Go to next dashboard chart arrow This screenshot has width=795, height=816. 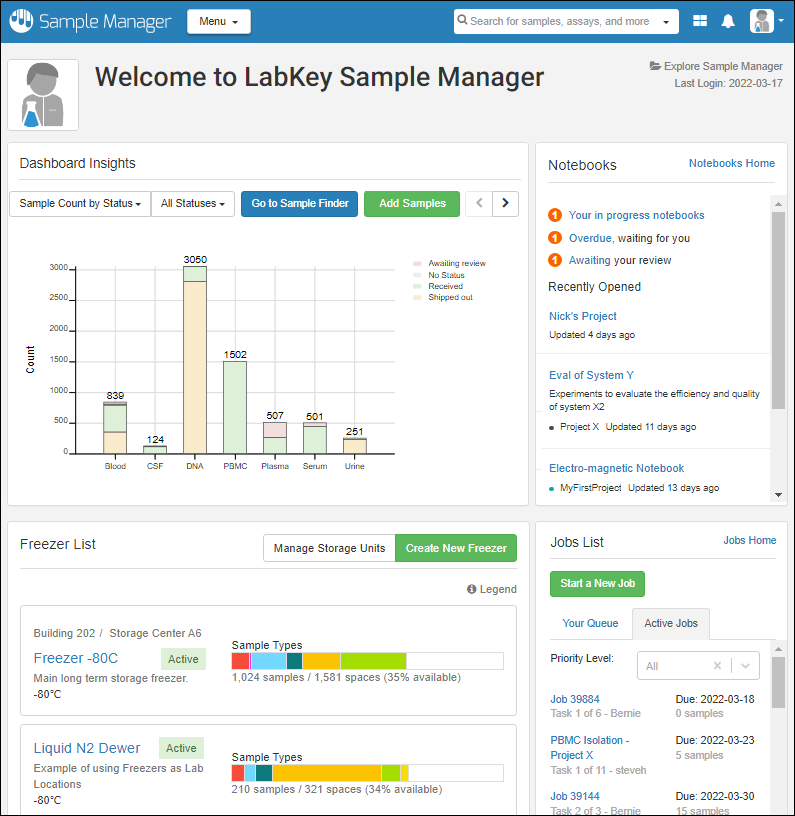pyautogui.click(x=506, y=203)
